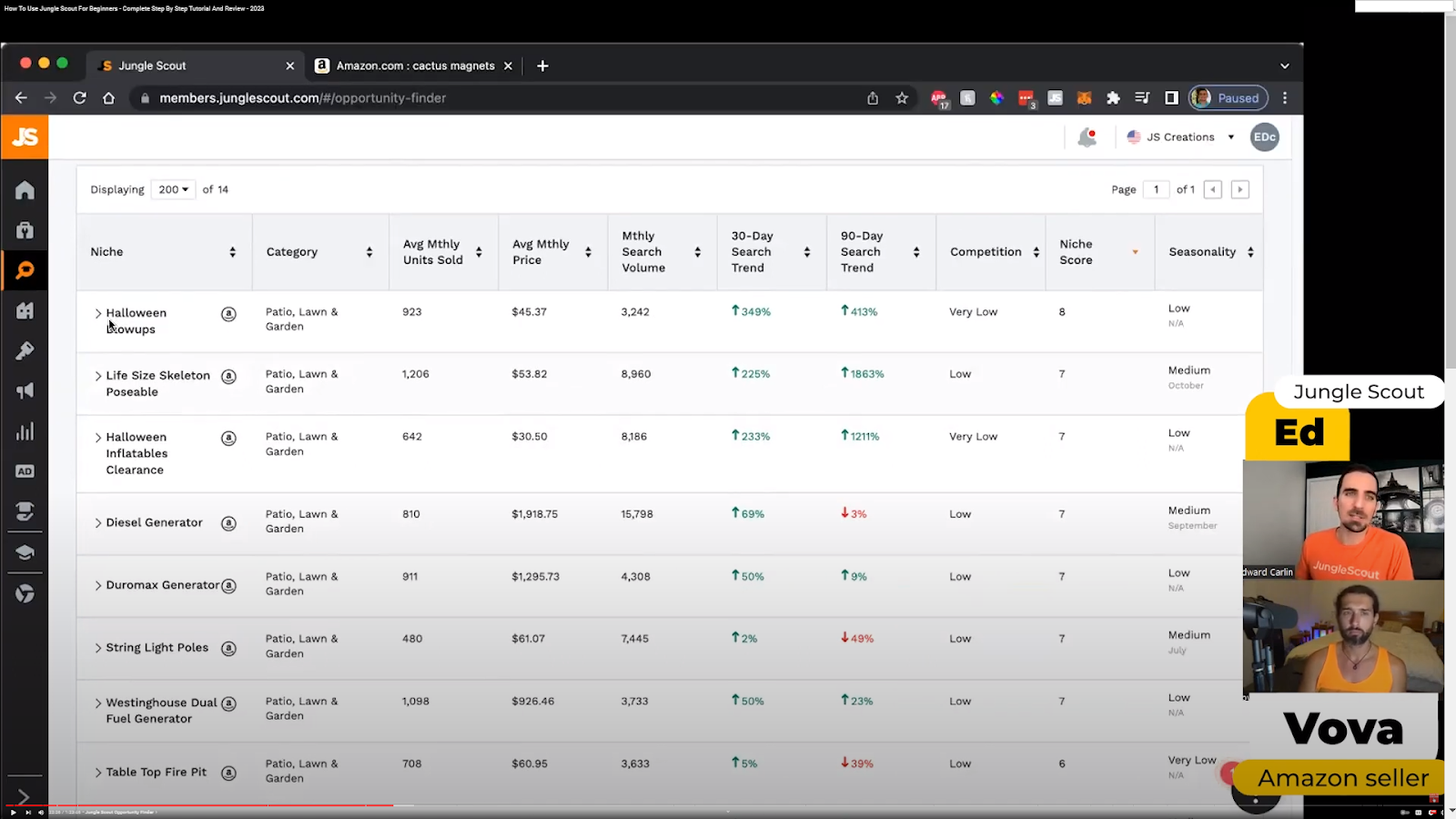Screen dimensions: 1456x819
Task: Open the Opportunity Finder magnifier icon
Action: click(x=25, y=270)
